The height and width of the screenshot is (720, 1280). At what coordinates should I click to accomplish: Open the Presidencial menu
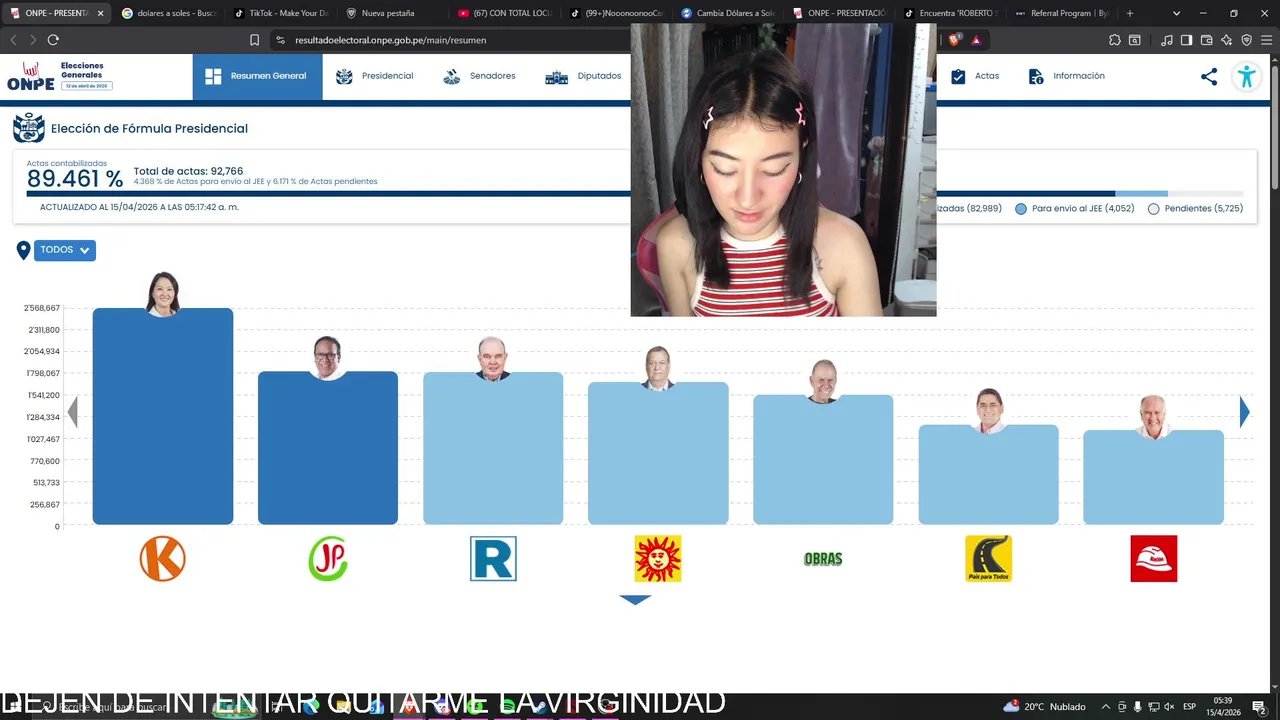pos(374,76)
